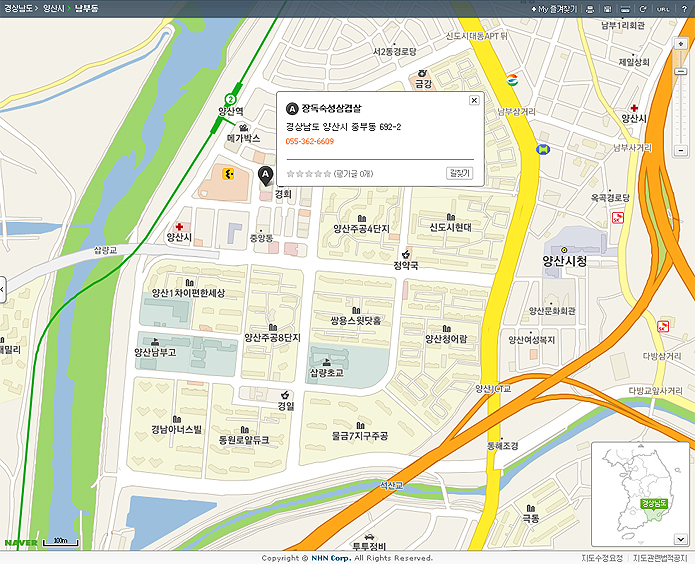
Task: Click the round green-orange logo icon near 남부삼거리
Action: (x=512, y=80)
